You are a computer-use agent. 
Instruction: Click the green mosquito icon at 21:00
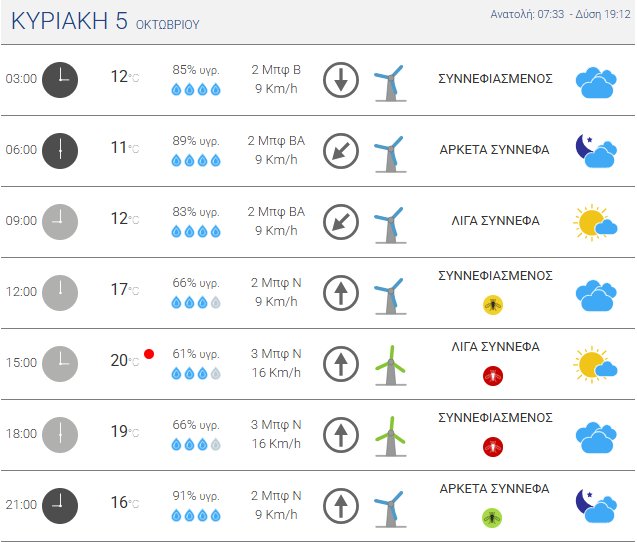493,517
